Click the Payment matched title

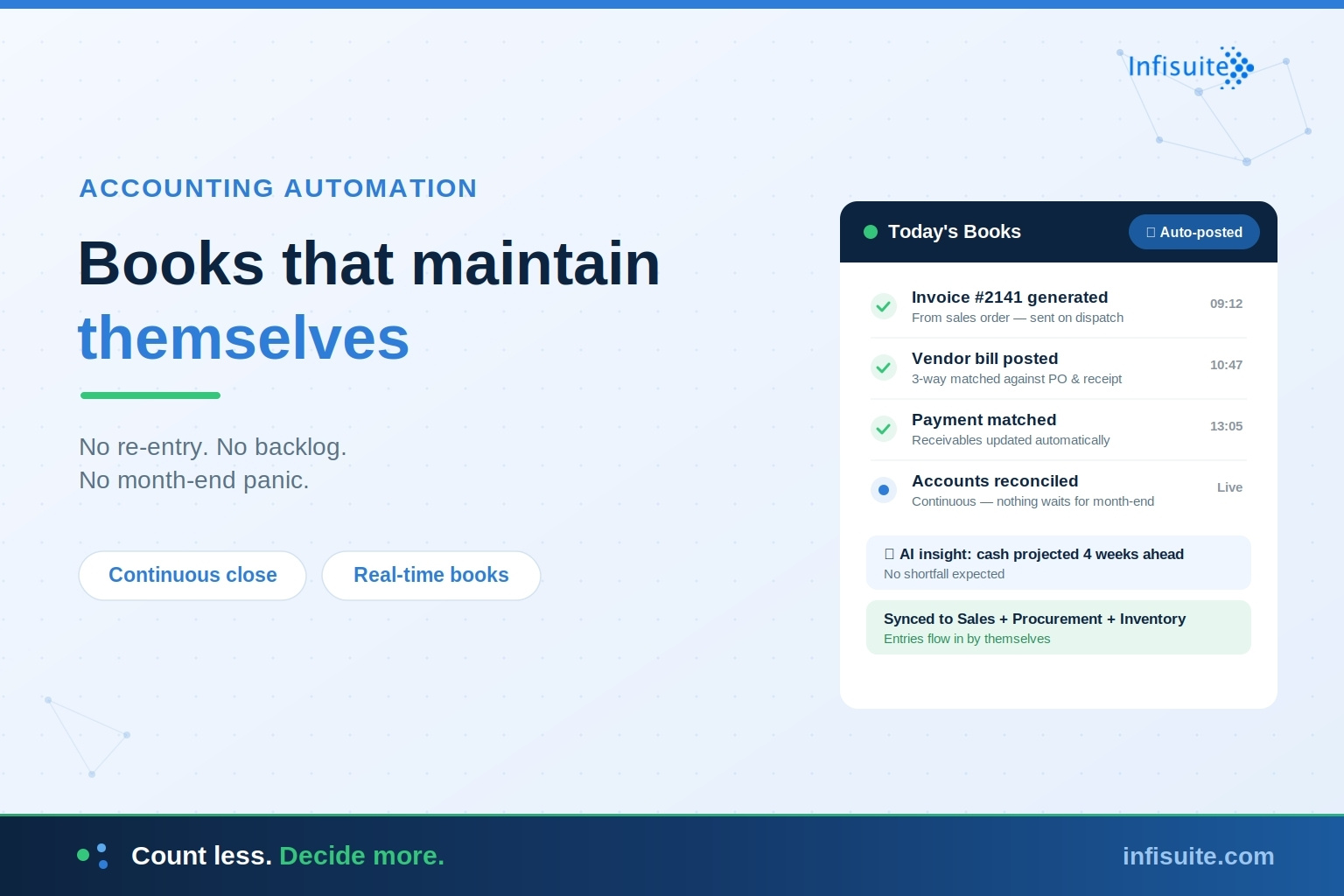(x=984, y=420)
